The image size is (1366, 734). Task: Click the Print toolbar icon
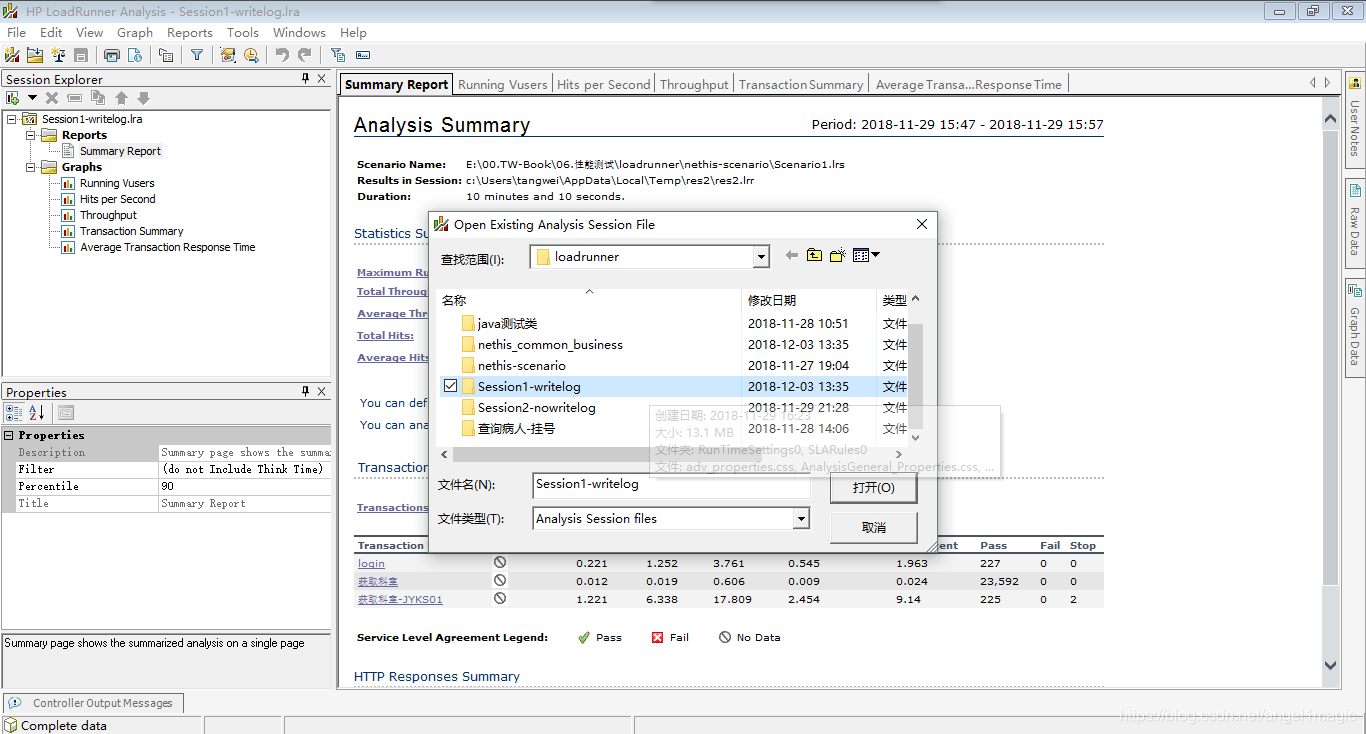(x=112, y=55)
